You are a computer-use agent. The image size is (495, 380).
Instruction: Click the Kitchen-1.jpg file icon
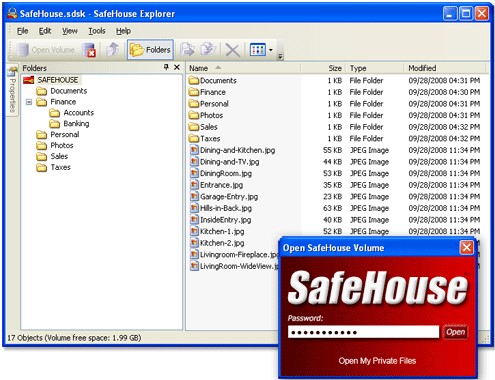point(194,231)
